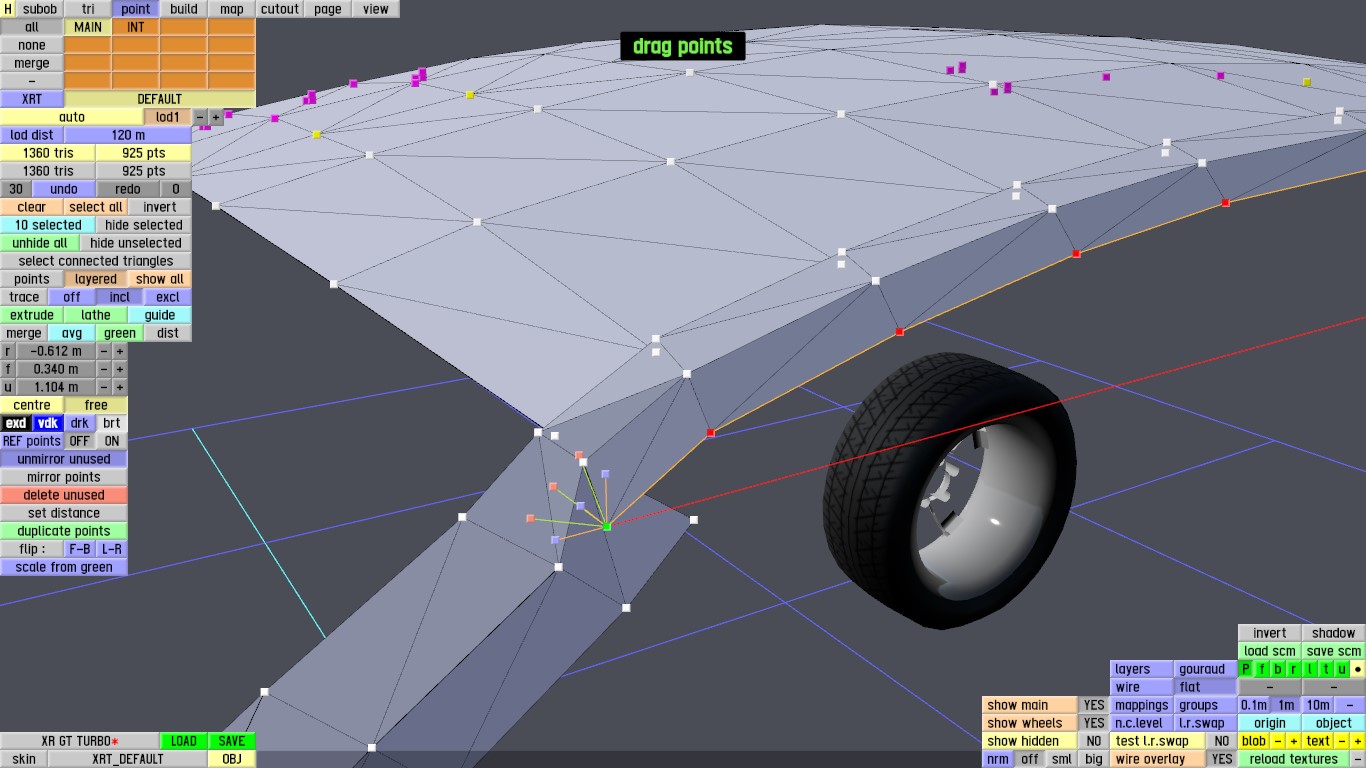Image resolution: width=1366 pixels, height=768 pixels.
Task: Set grid size to 10m
Action: coord(1318,705)
